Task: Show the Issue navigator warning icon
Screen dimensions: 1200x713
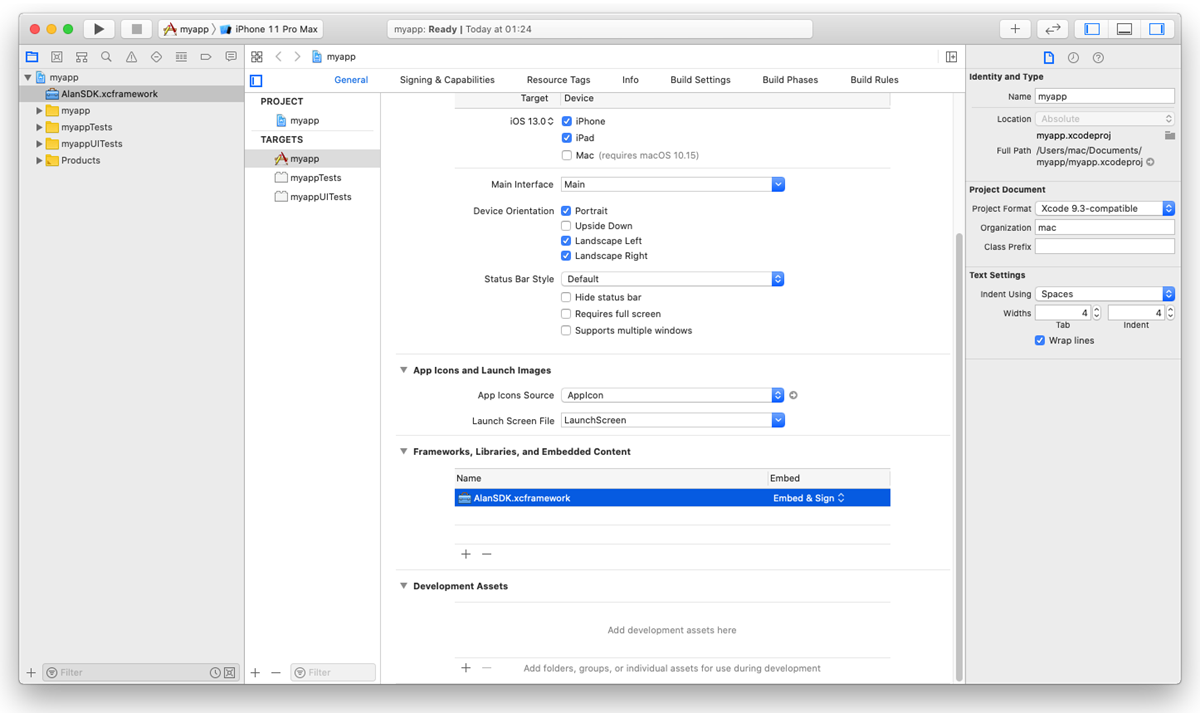Action: click(131, 57)
